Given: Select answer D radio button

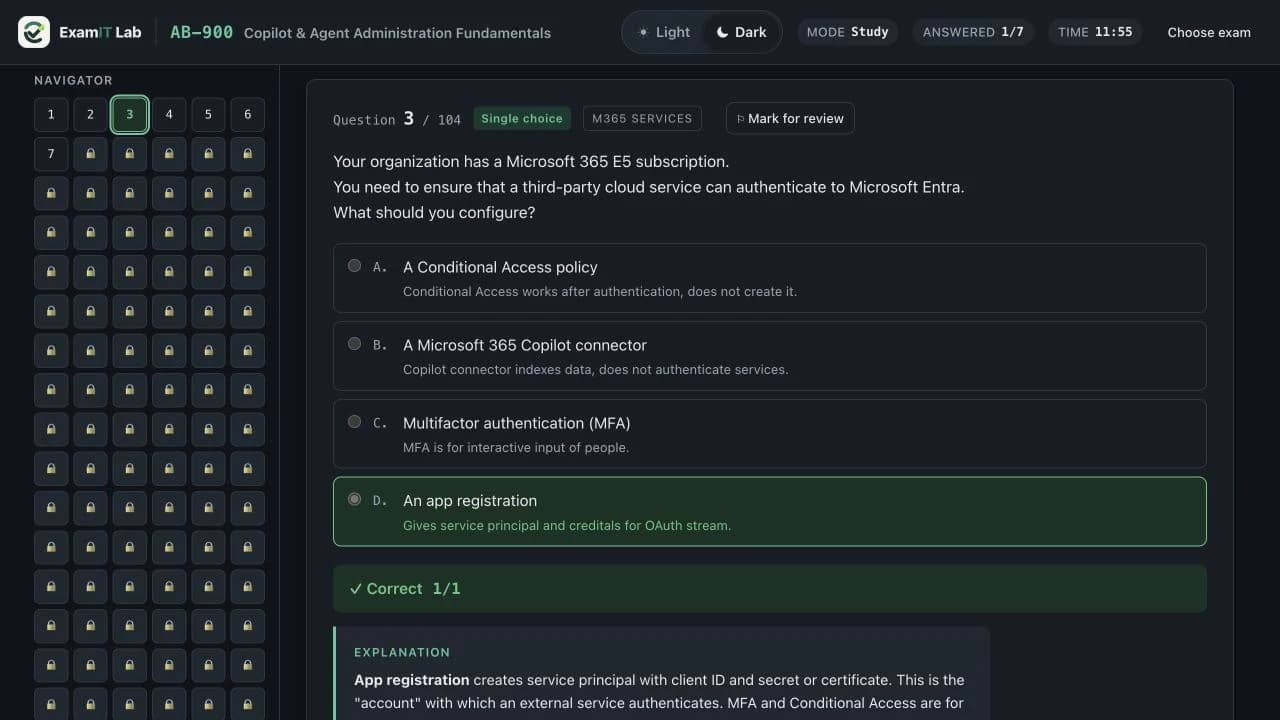Looking at the screenshot, I should coord(354,499).
